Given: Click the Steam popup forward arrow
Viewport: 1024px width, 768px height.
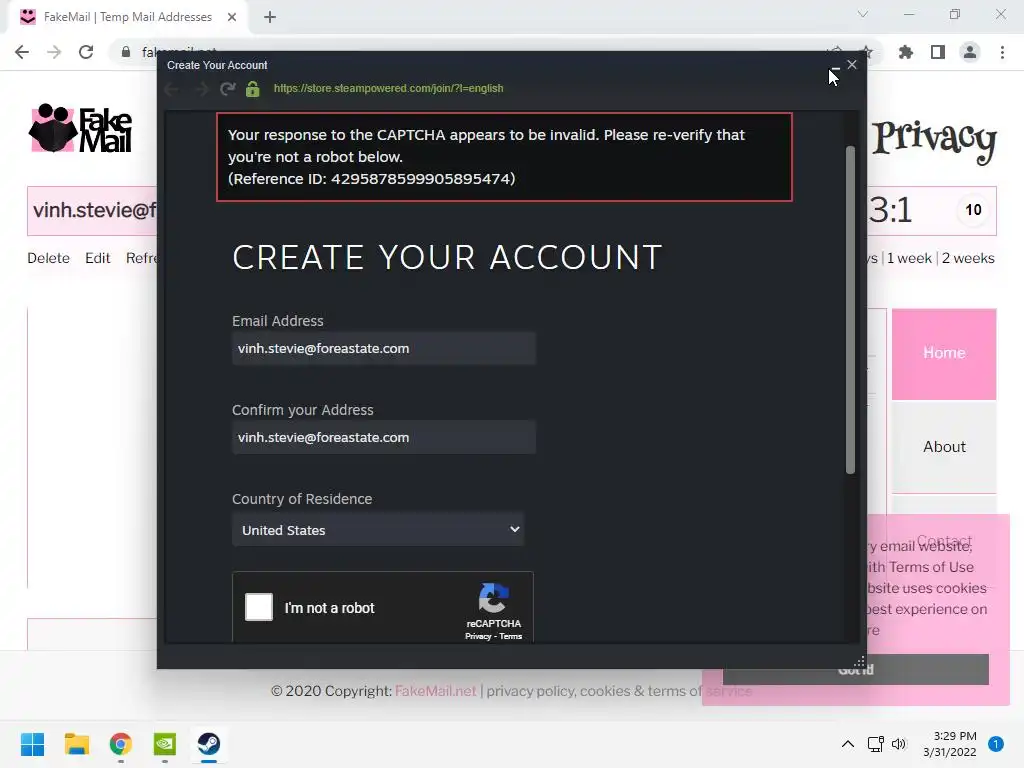Looking at the screenshot, I should 201,88.
